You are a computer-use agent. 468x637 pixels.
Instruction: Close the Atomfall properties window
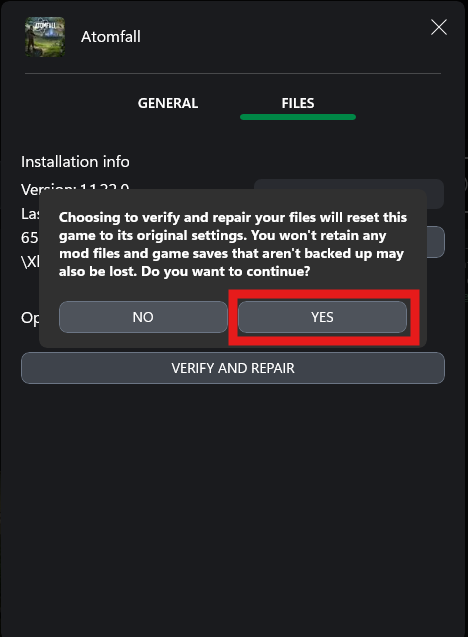[439, 27]
